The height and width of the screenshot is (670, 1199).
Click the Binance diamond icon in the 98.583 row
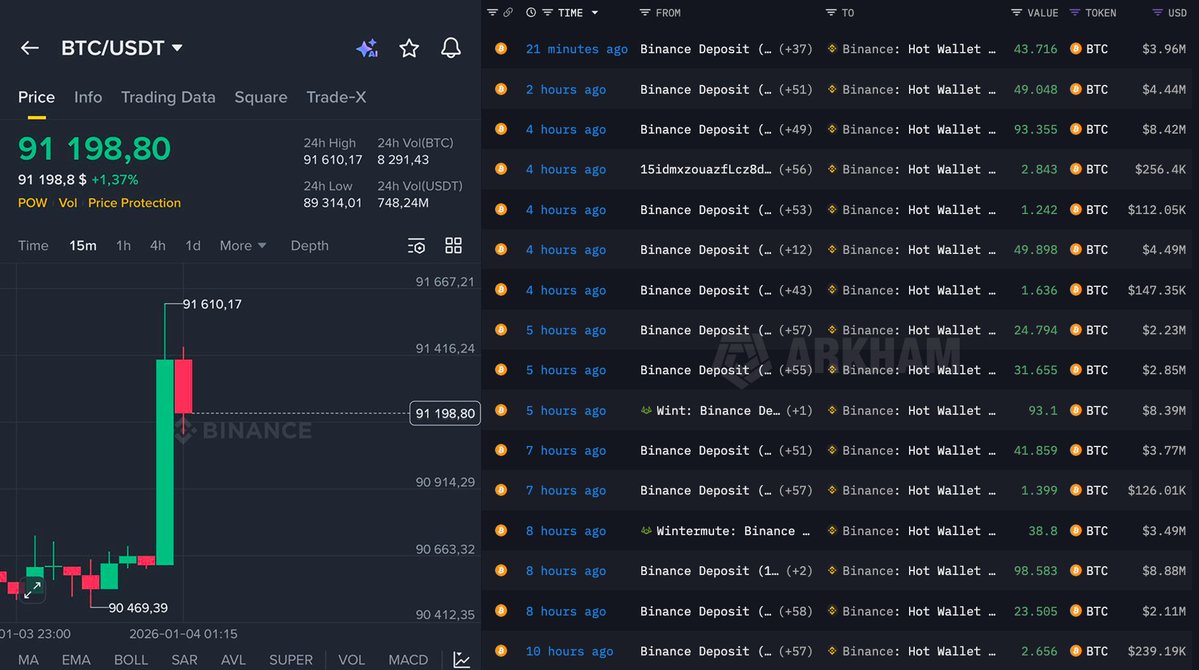(832, 570)
